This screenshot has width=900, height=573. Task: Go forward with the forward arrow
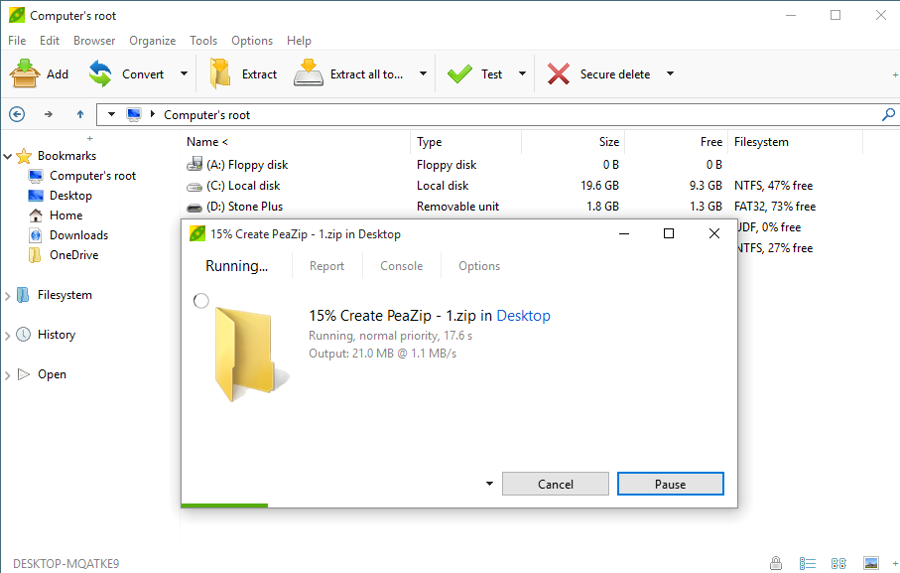49,114
